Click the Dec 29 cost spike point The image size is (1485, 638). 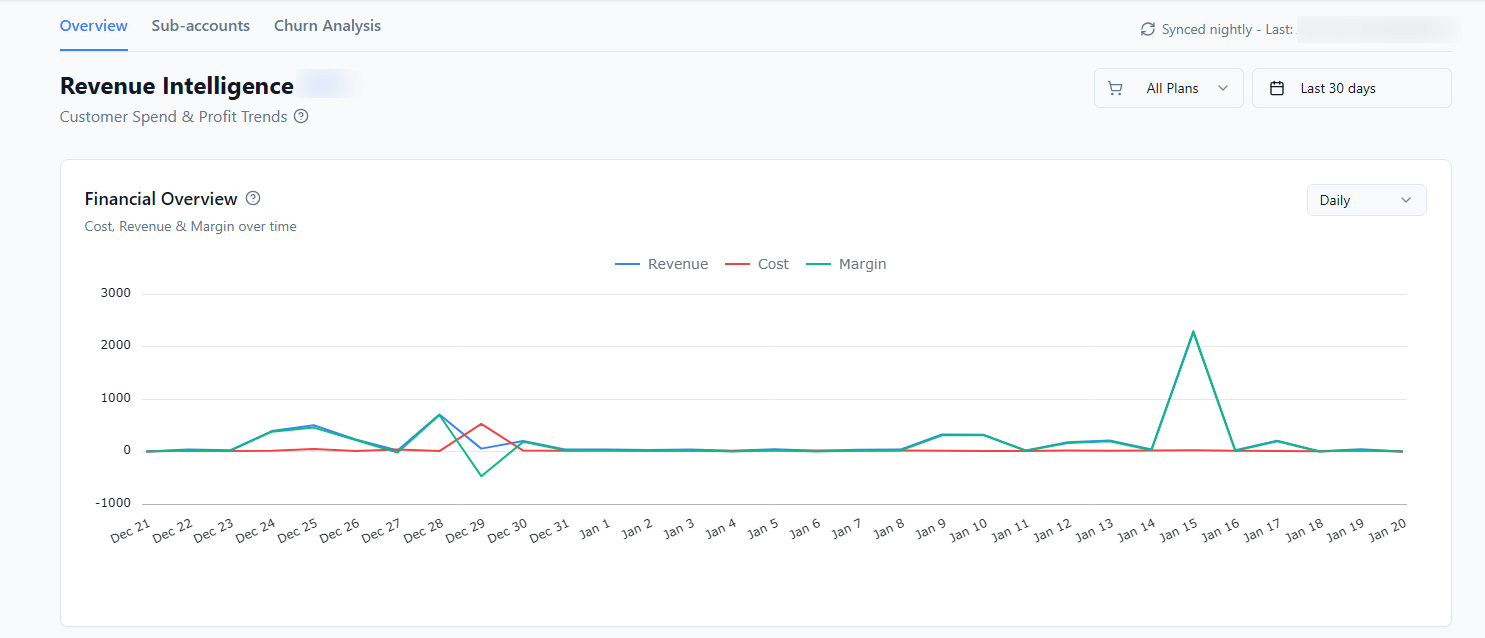tap(481, 424)
